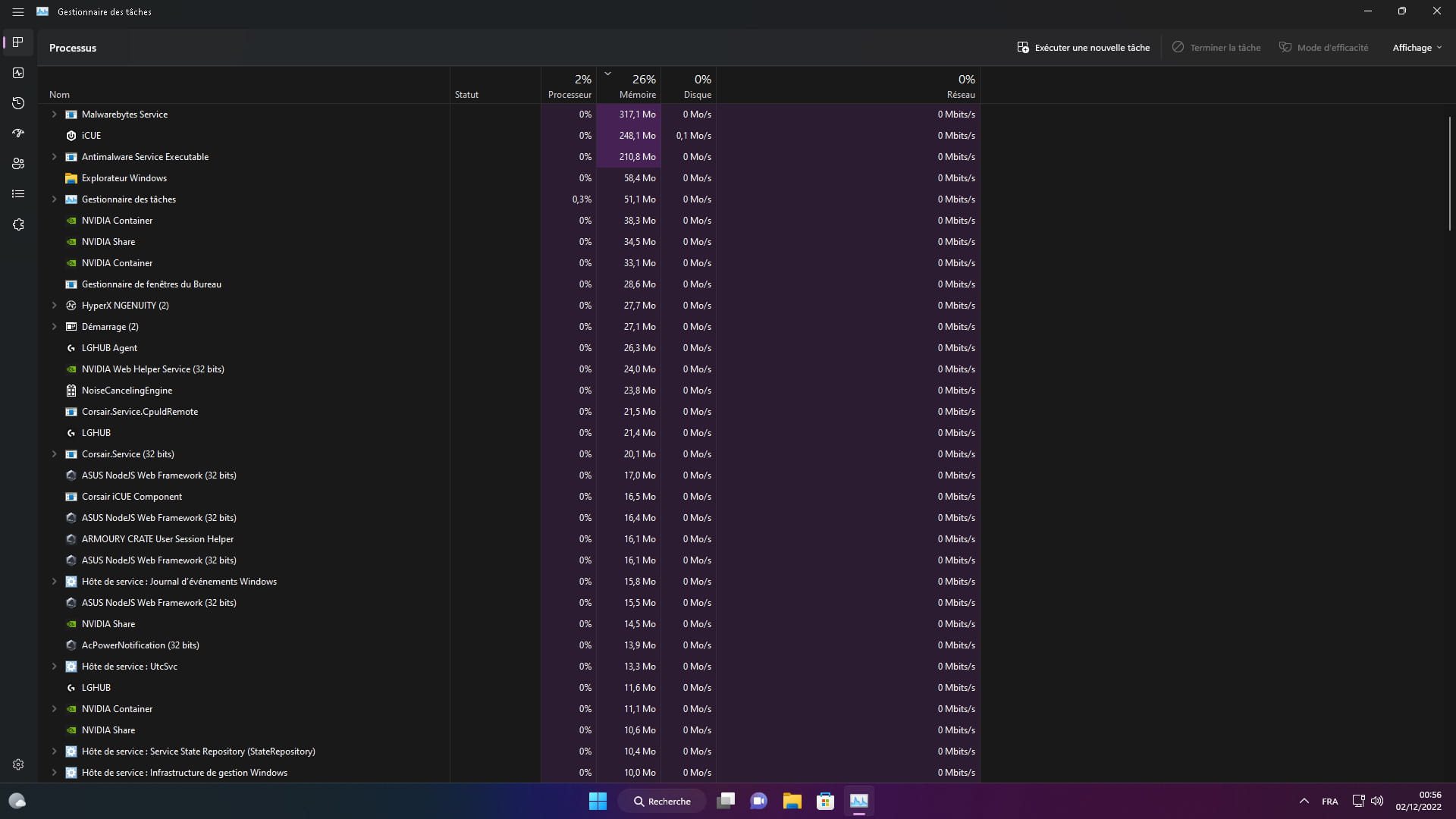Open the weather widget icon
The width and height of the screenshot is (1456, 819).
coord(17,801)
